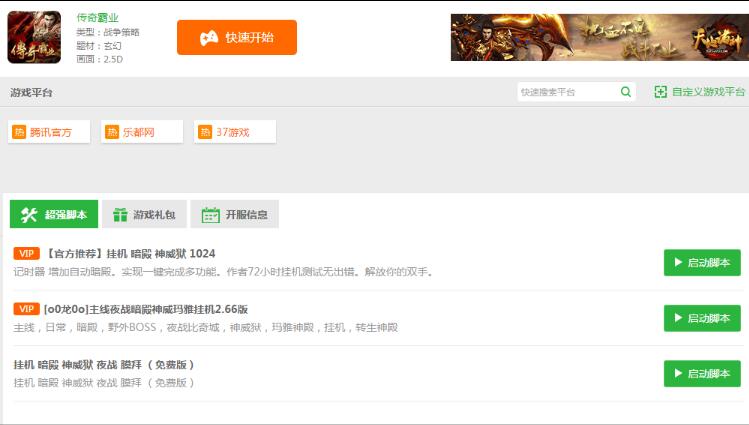Start the game with 快速开始 button
Image resolution: width=749 pixels, height=425 pixels.
236,37
